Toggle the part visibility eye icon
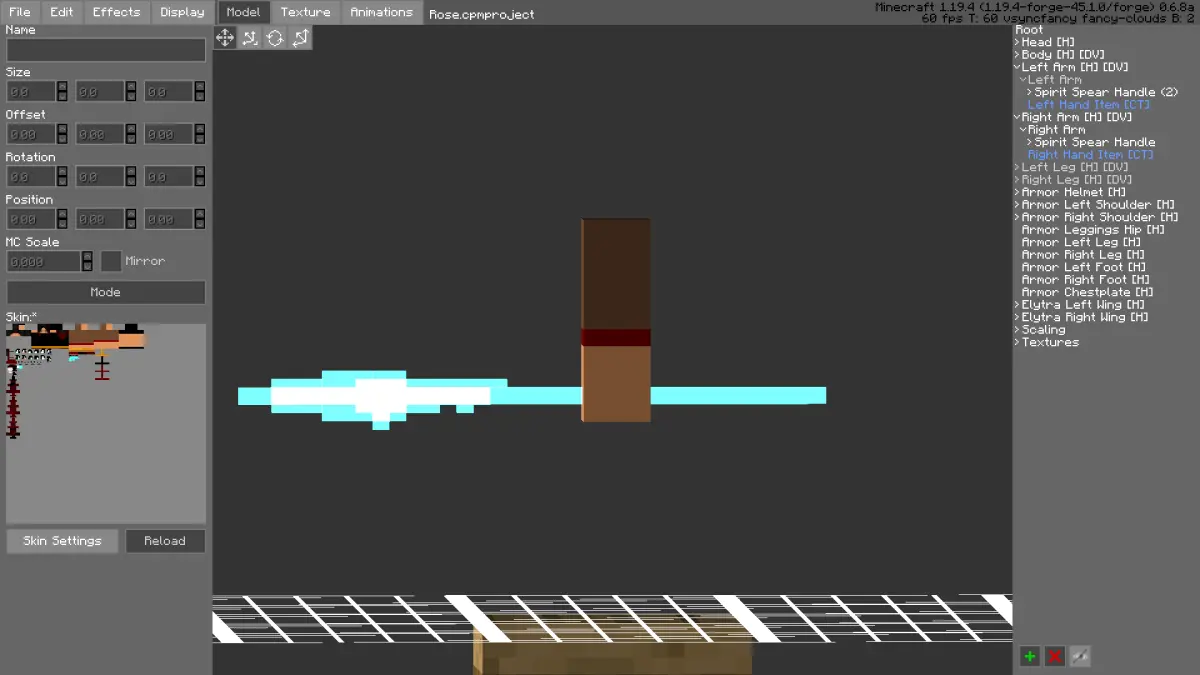Screen dimensions: 1200x675 tap(1080, 656)
